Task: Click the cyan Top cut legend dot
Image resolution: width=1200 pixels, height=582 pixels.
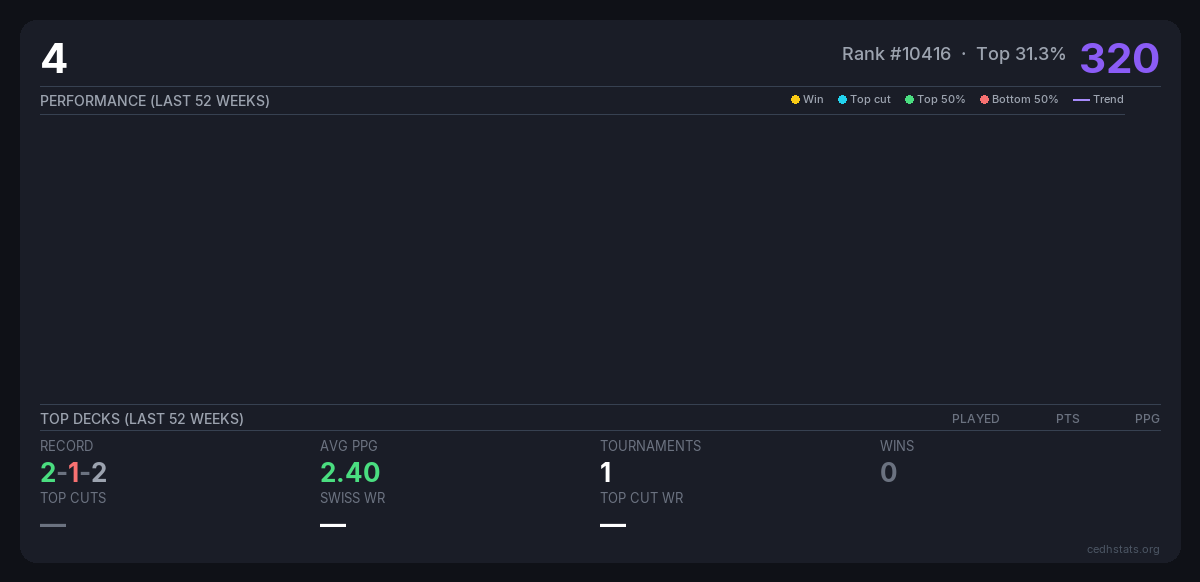Action: tap(842, 100)
